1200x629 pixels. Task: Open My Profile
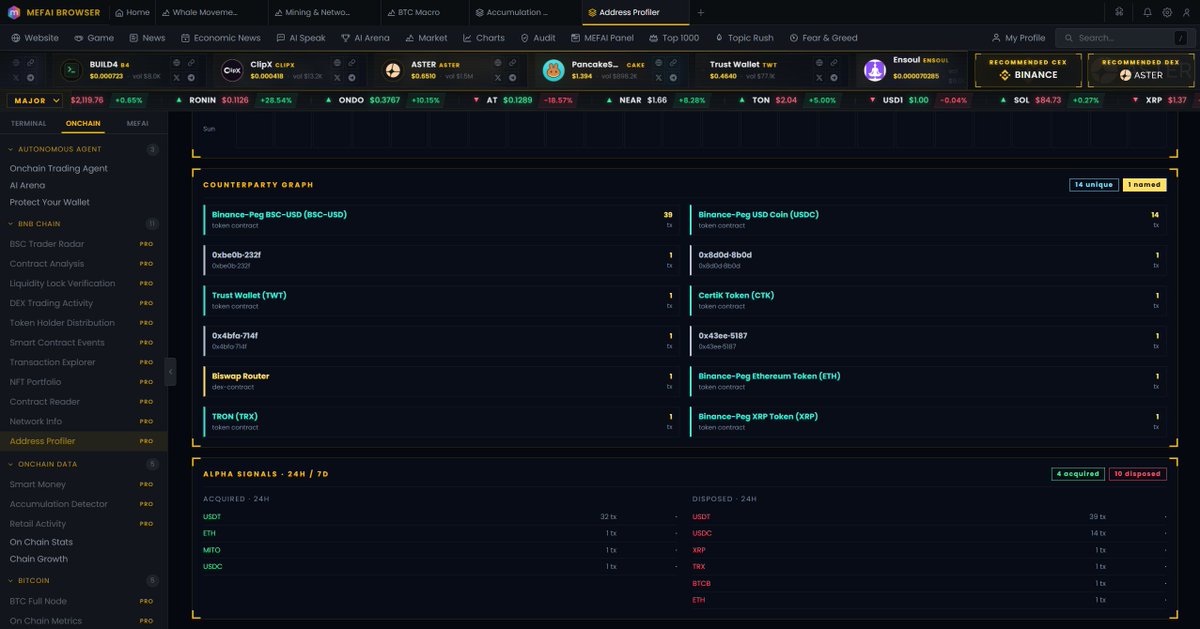pyautogui.click(x=1017, y=38)
